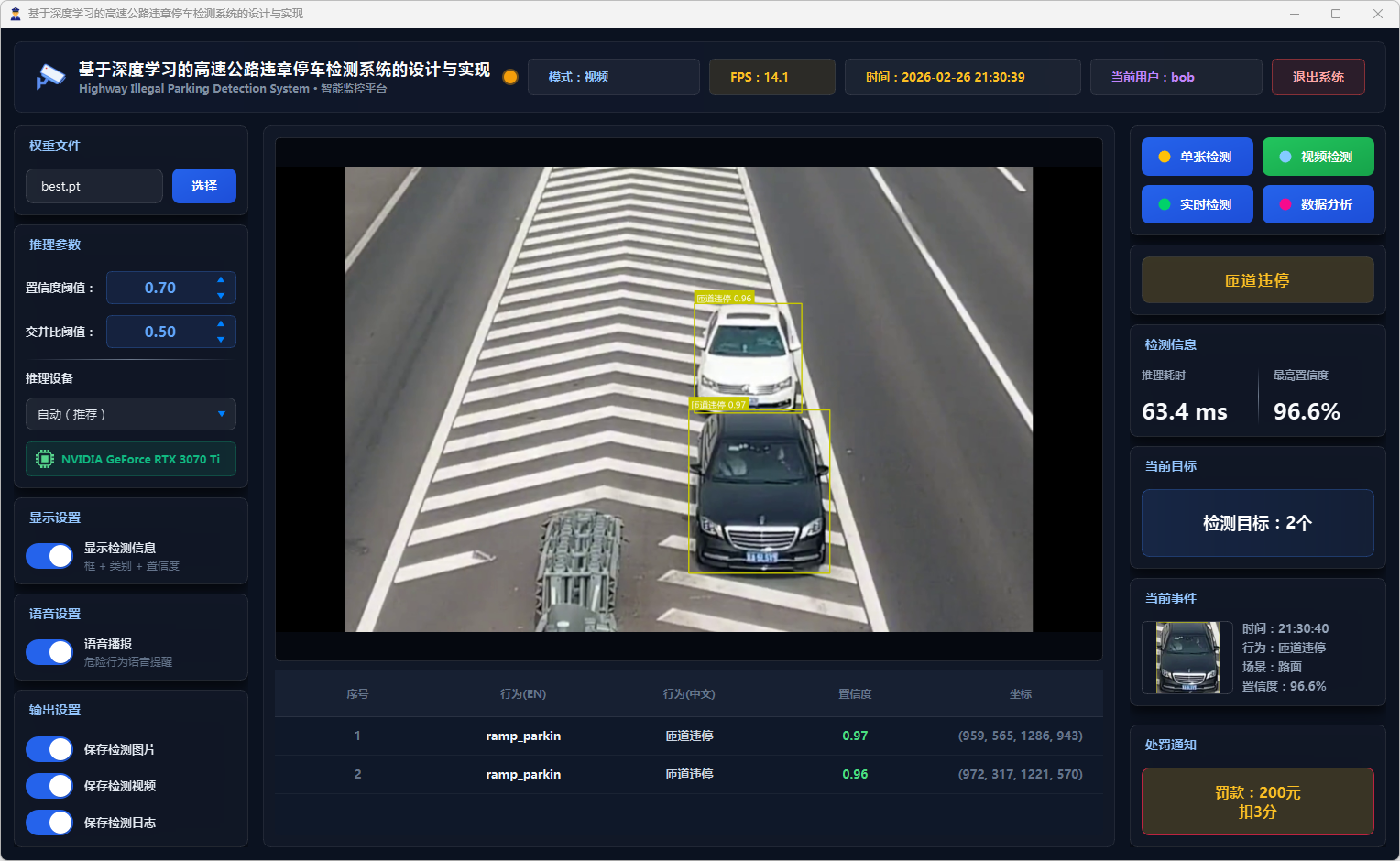Viewport: 1400px width, 861px height.
Task: Click the orange status indicator dot
Action: [x=510, y=77]
